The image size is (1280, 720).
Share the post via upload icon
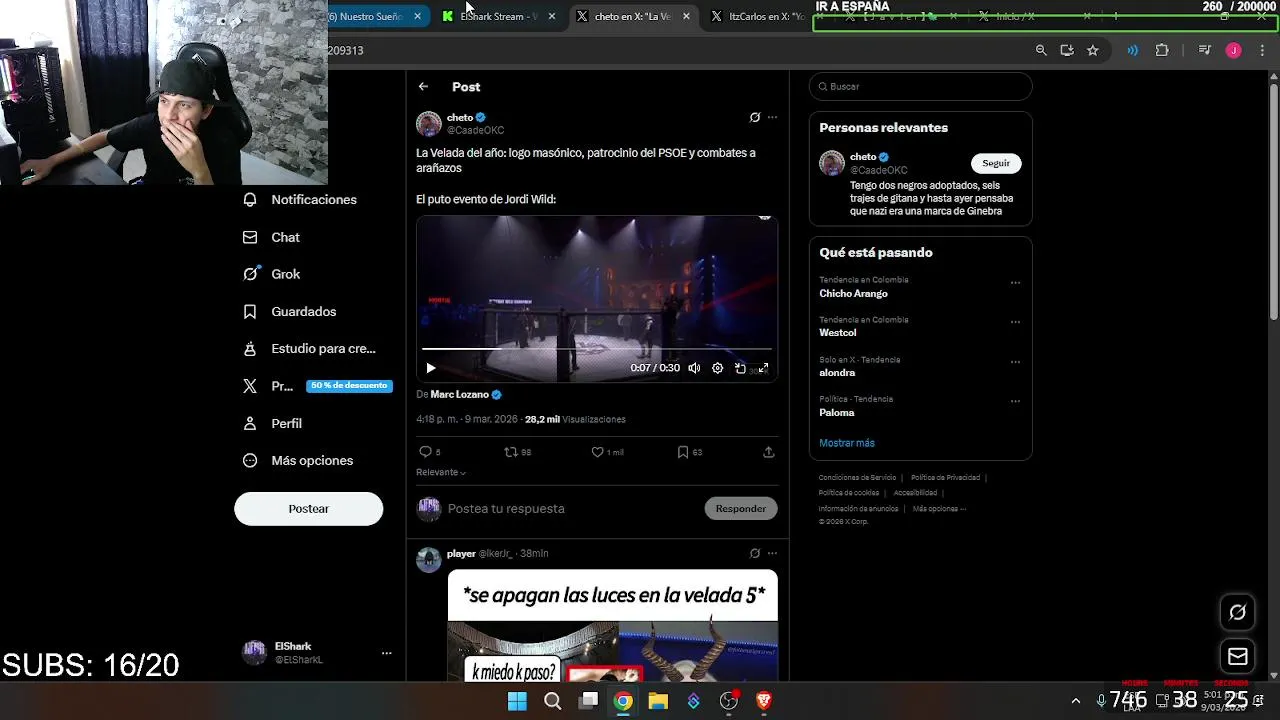pyautogui.click(x=768, y=452)
